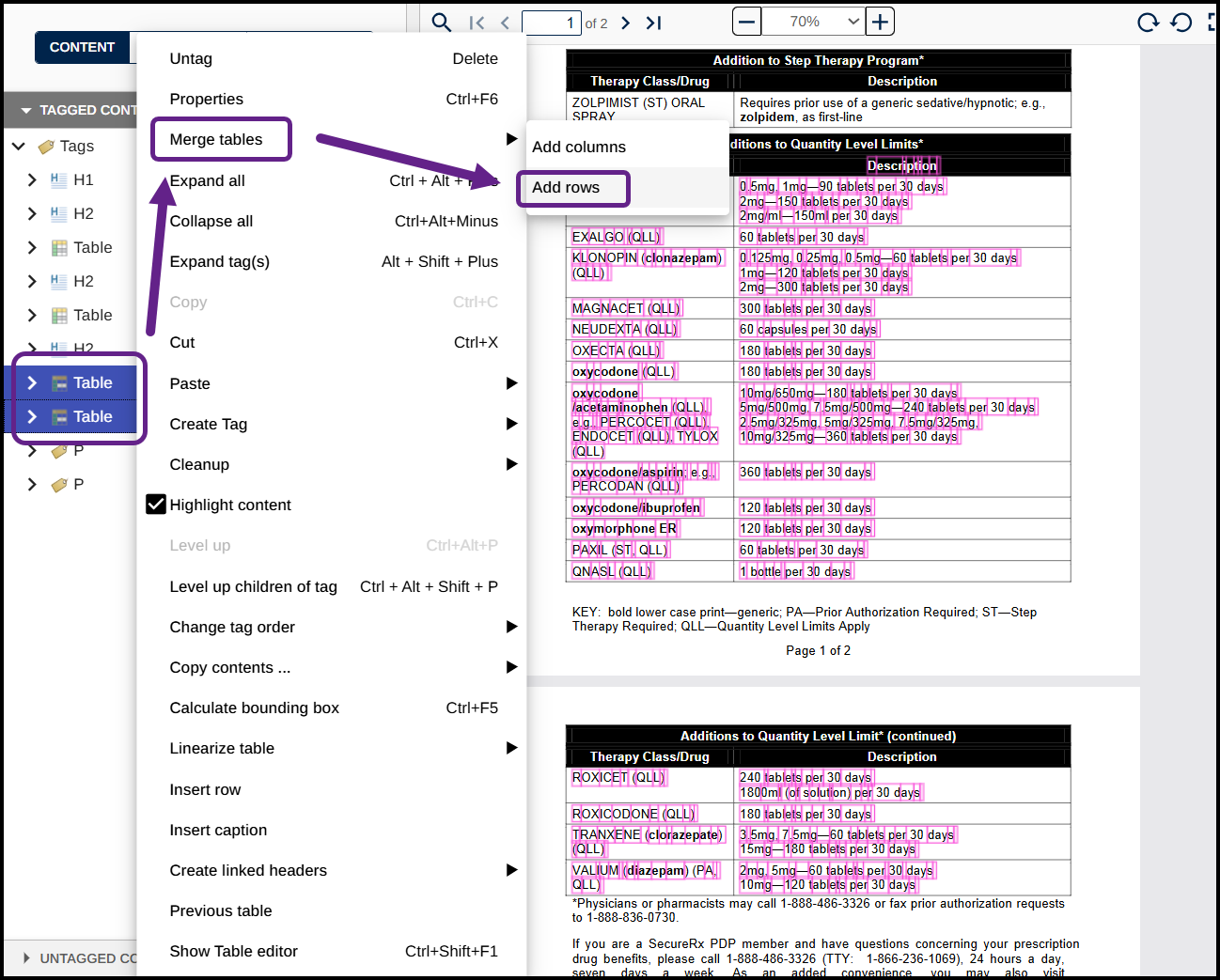This screenshot has height=980, width=1220.
Task: Choose Previous table from the menu
Action: (x=334, y=910)
